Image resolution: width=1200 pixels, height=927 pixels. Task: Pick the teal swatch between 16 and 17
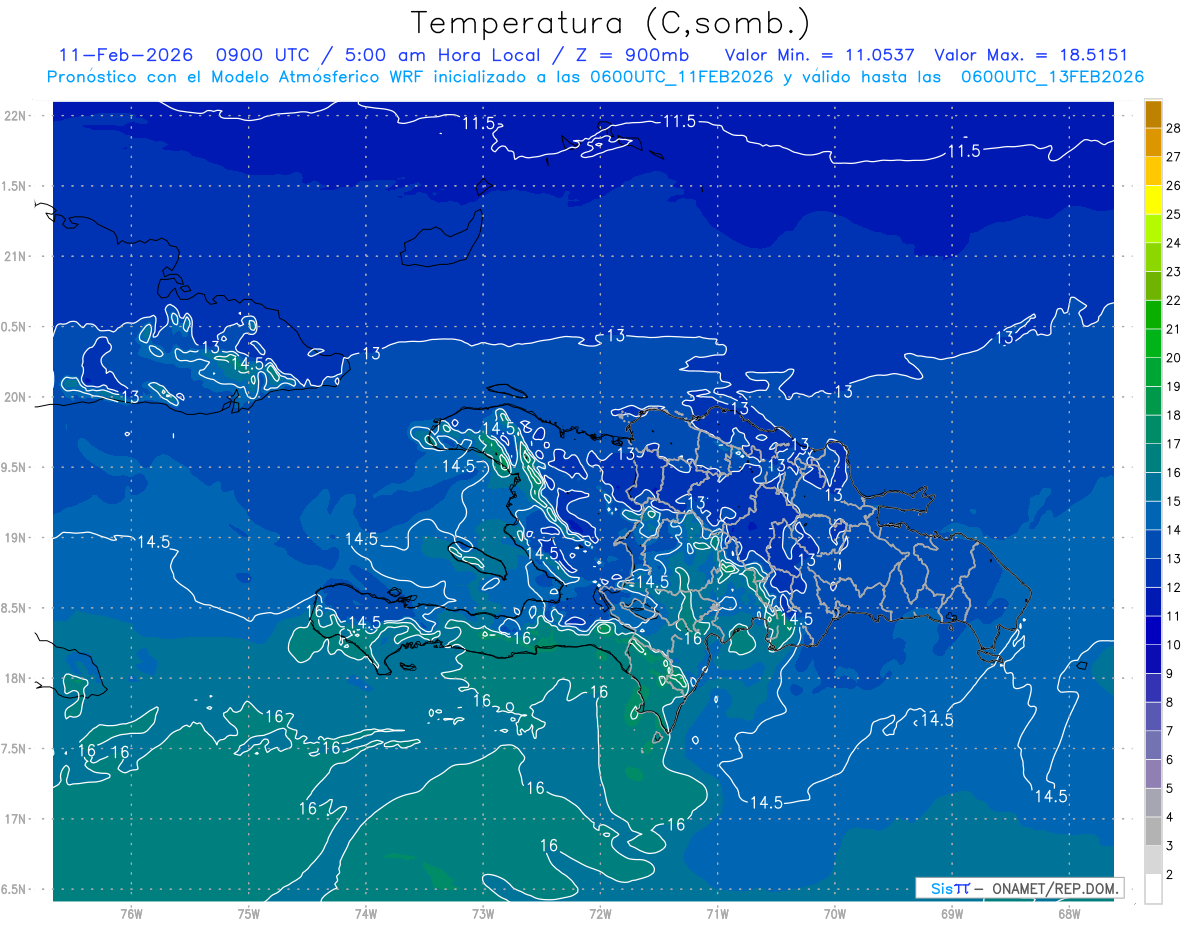click(1153, 458)
